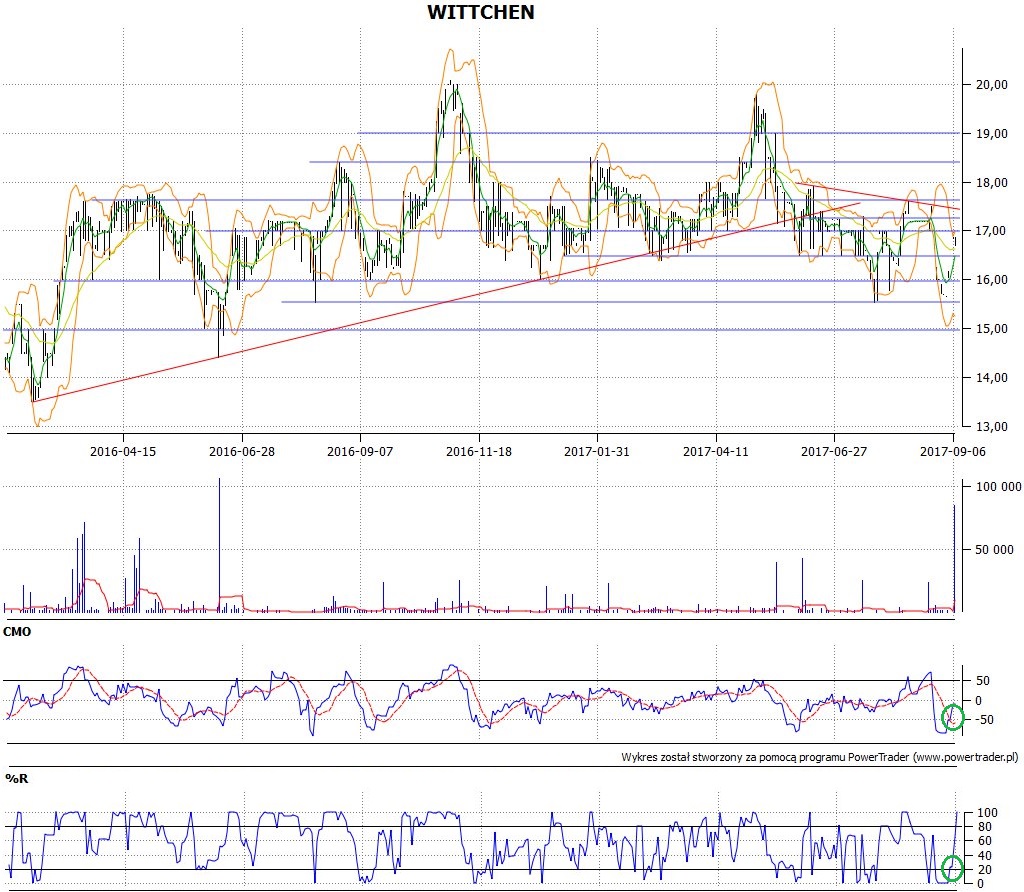Click the latest volume spike at 2017-09-06

953,558
